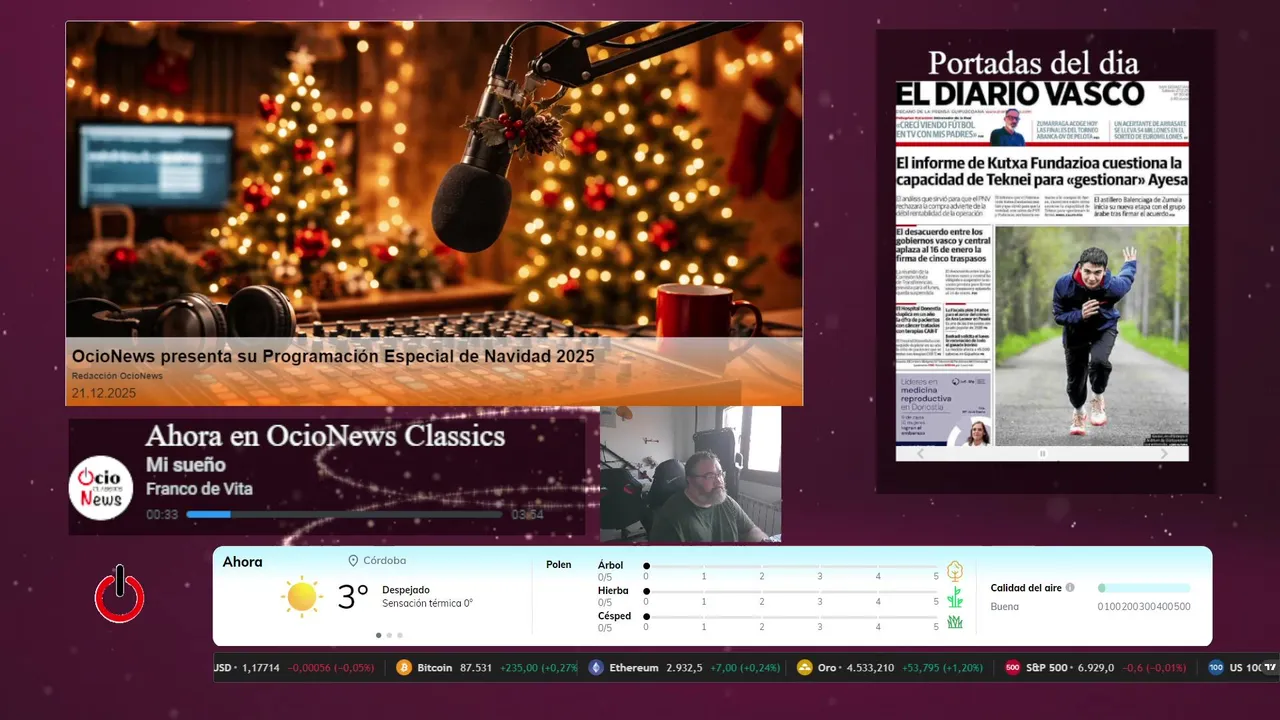The height and width of the screenshot is (720, 1280).
Task: Click the Ethereum ticker name
Action: [634, 668]
